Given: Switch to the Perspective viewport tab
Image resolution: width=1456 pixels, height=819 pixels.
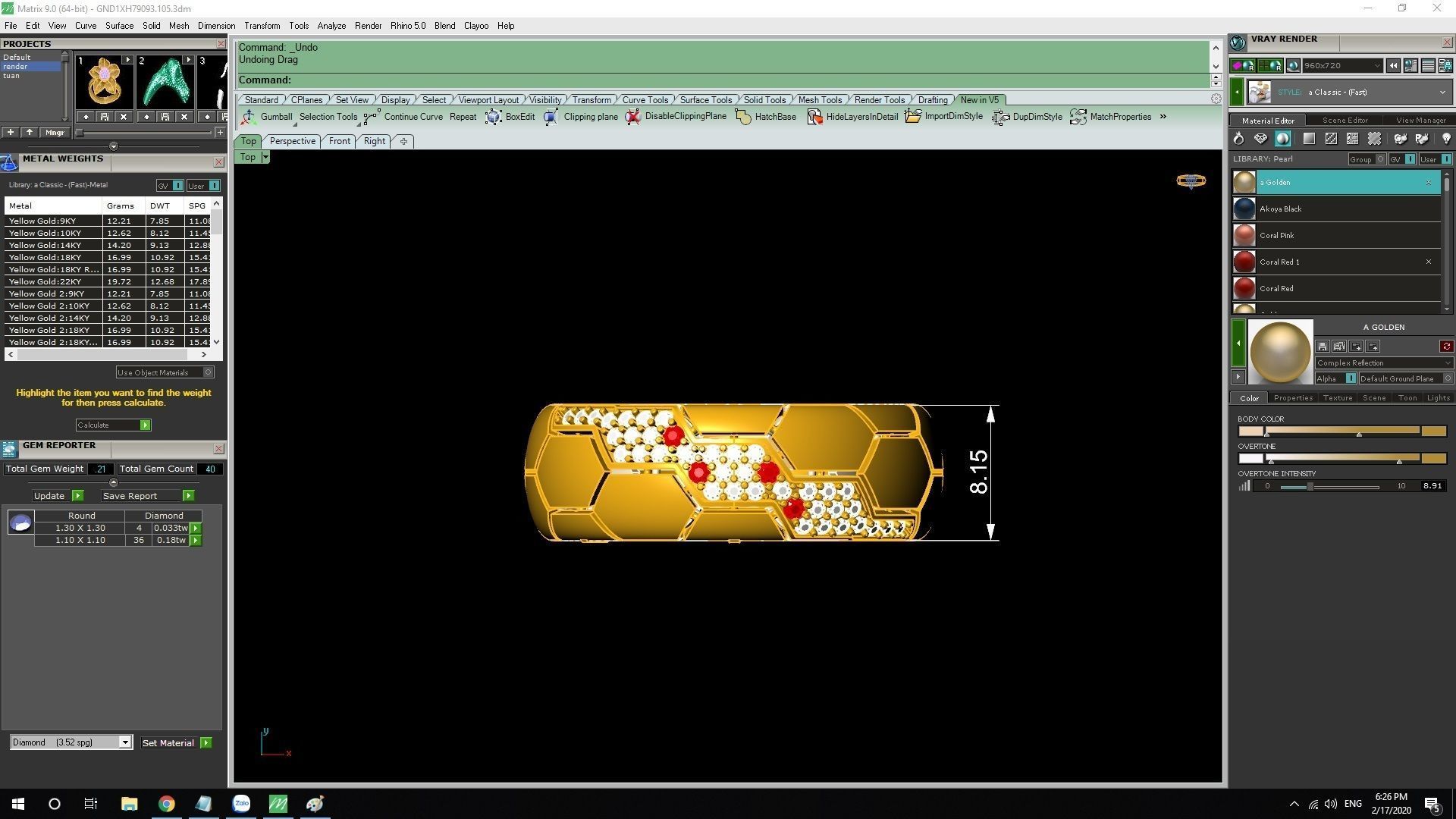Looking at the screenshot, I should (x=292, y=141).
